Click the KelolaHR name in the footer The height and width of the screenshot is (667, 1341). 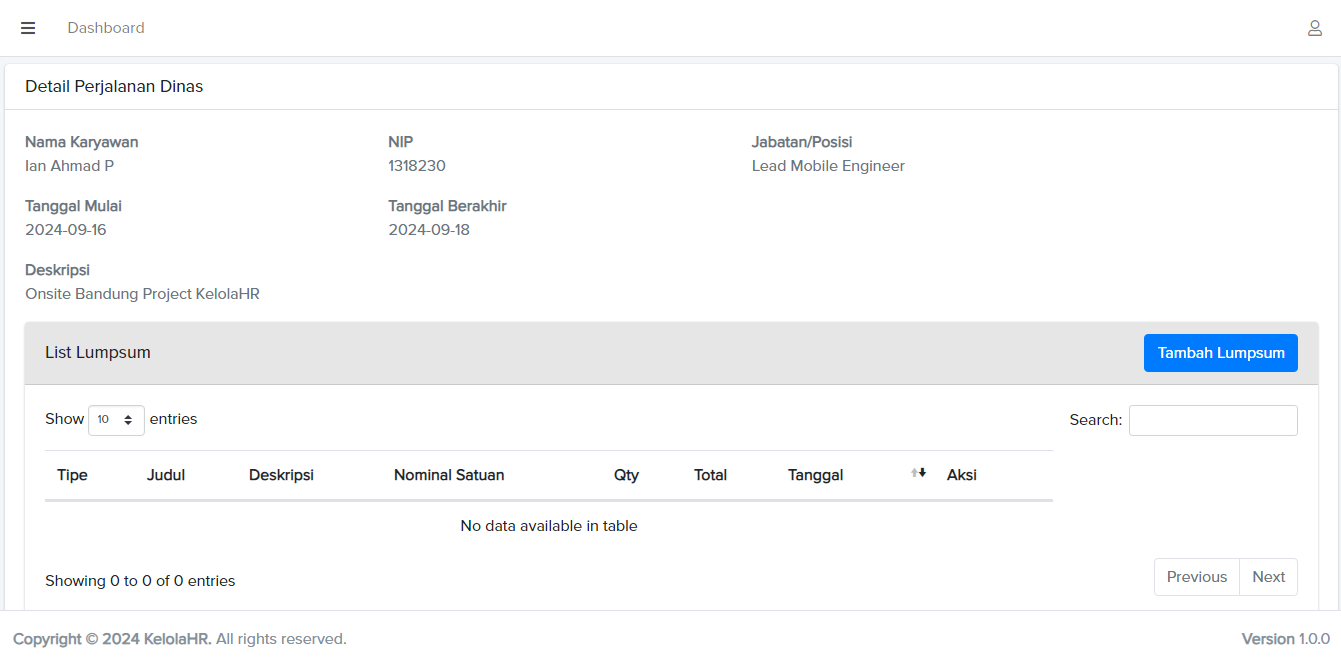[177, 639]
